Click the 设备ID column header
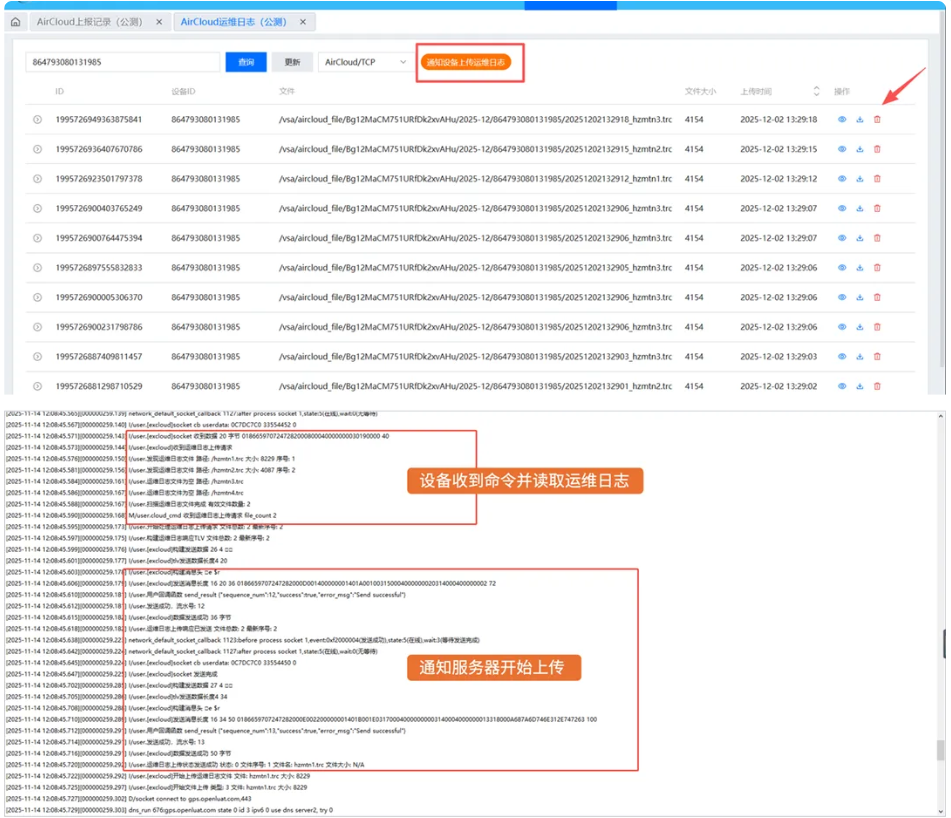 click(x=183, y=92)
